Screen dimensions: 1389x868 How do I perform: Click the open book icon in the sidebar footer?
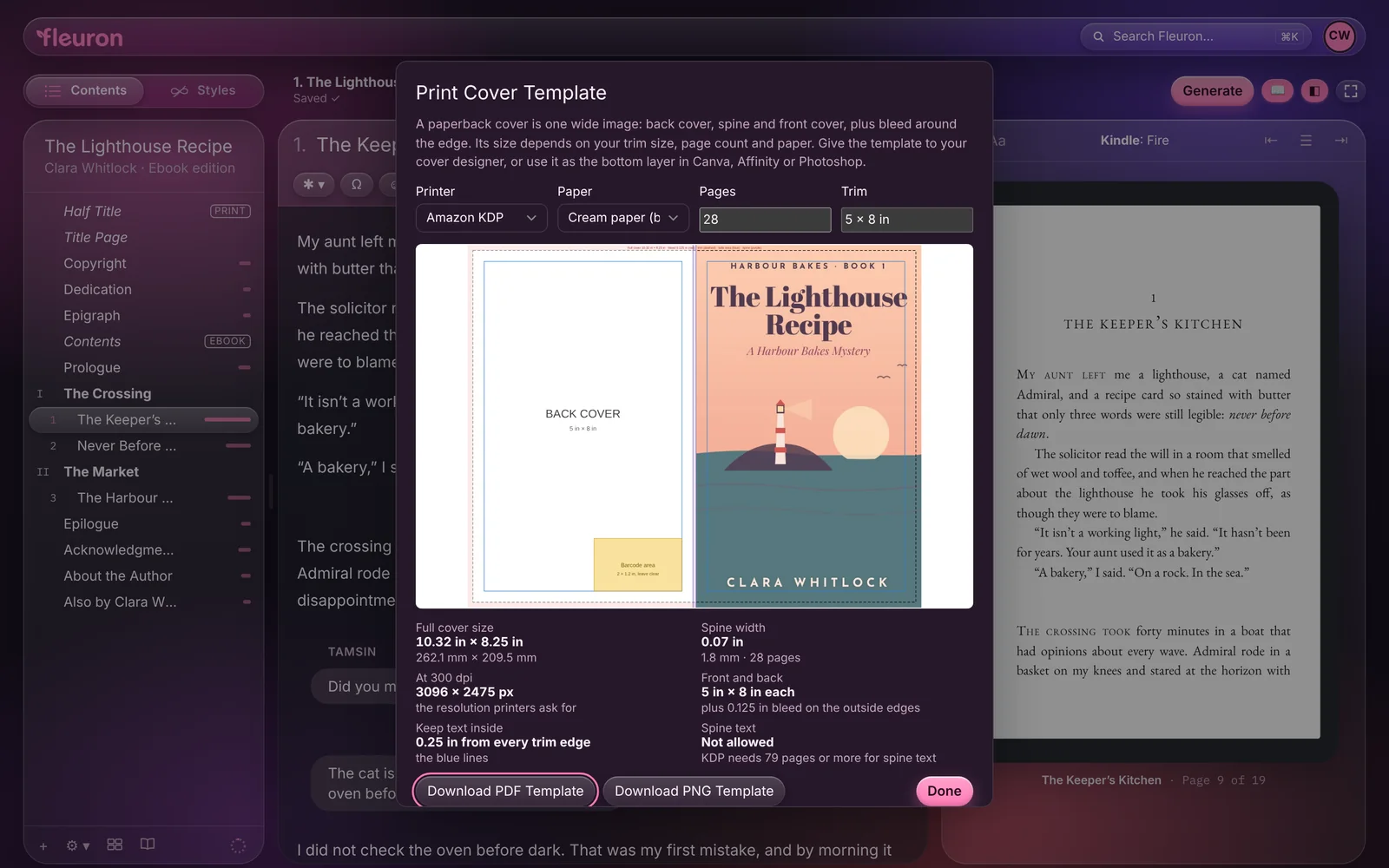[148, 845]
